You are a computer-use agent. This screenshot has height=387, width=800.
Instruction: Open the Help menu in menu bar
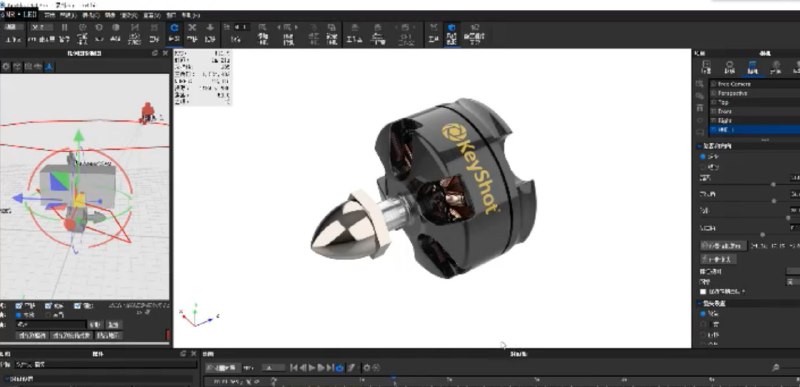[191, 16]
